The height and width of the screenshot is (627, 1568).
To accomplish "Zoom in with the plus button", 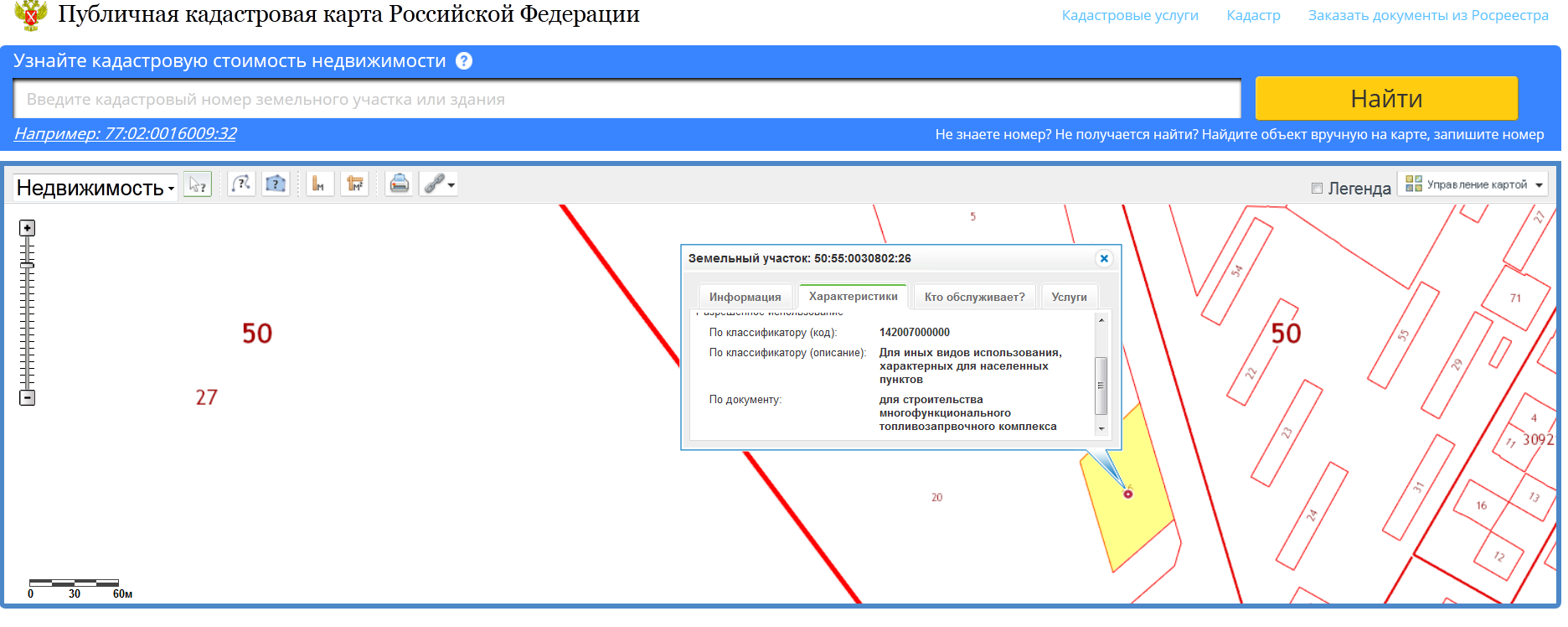I will [28, 228].
